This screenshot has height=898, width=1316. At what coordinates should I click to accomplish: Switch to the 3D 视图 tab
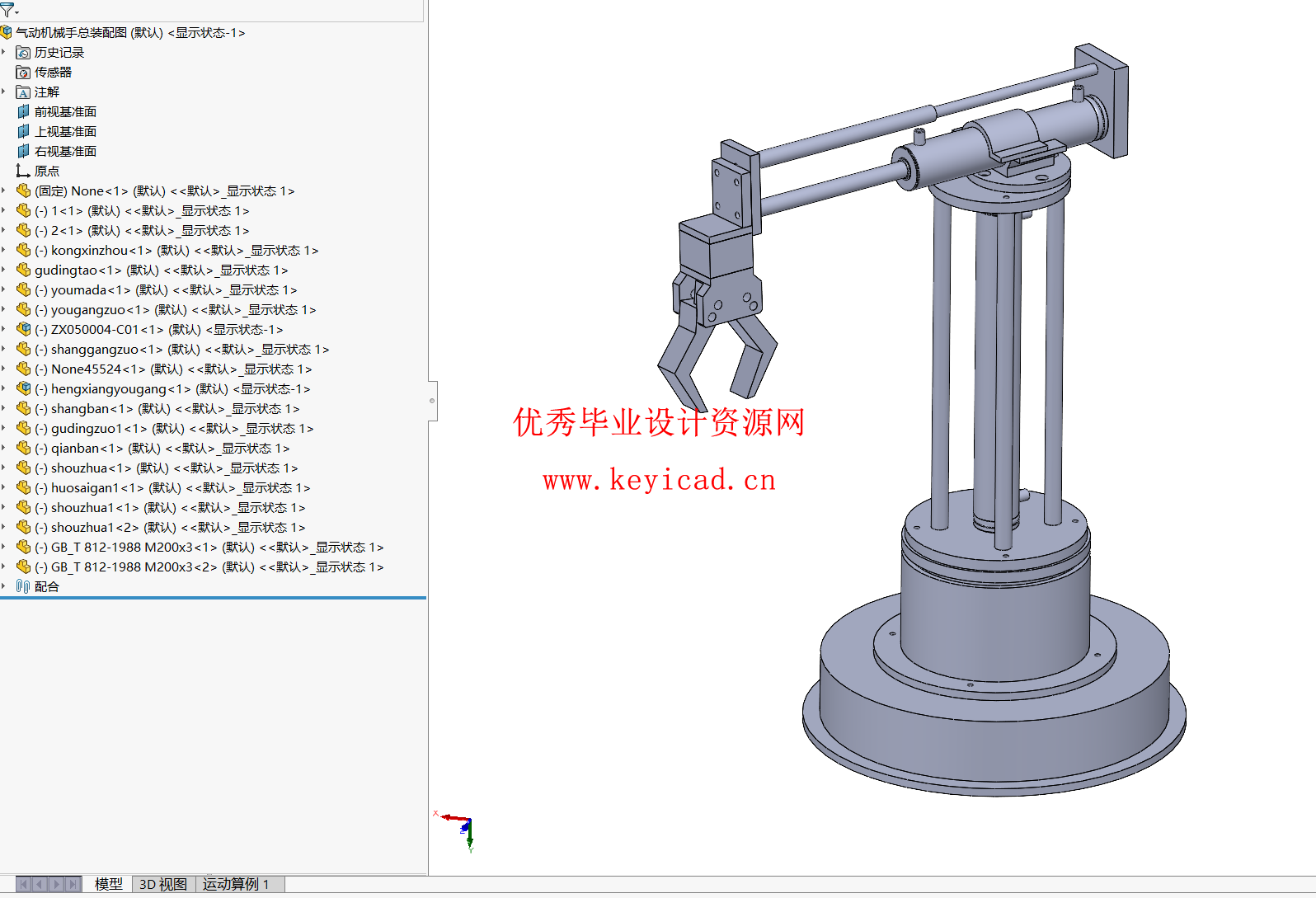pos(162,884)
